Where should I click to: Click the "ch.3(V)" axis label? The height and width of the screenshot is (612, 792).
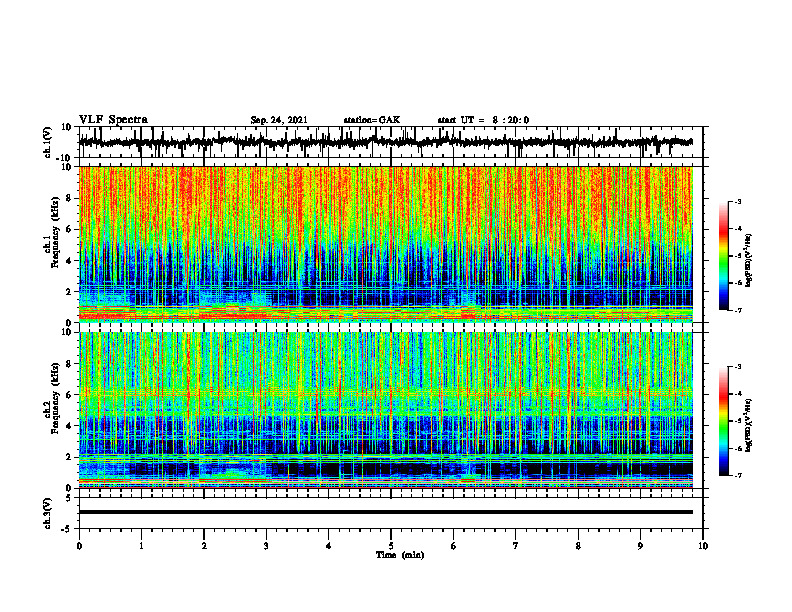tap(47, 513)
